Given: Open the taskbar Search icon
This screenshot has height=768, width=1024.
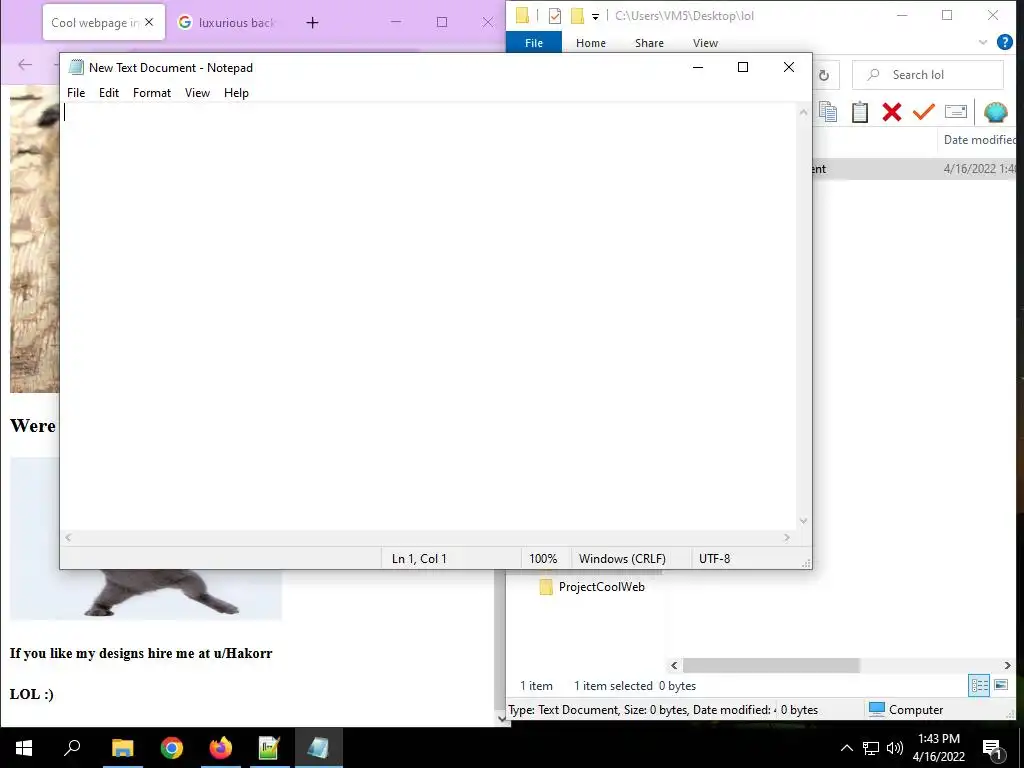Looking at the screenshot, I should coord(72,748).
